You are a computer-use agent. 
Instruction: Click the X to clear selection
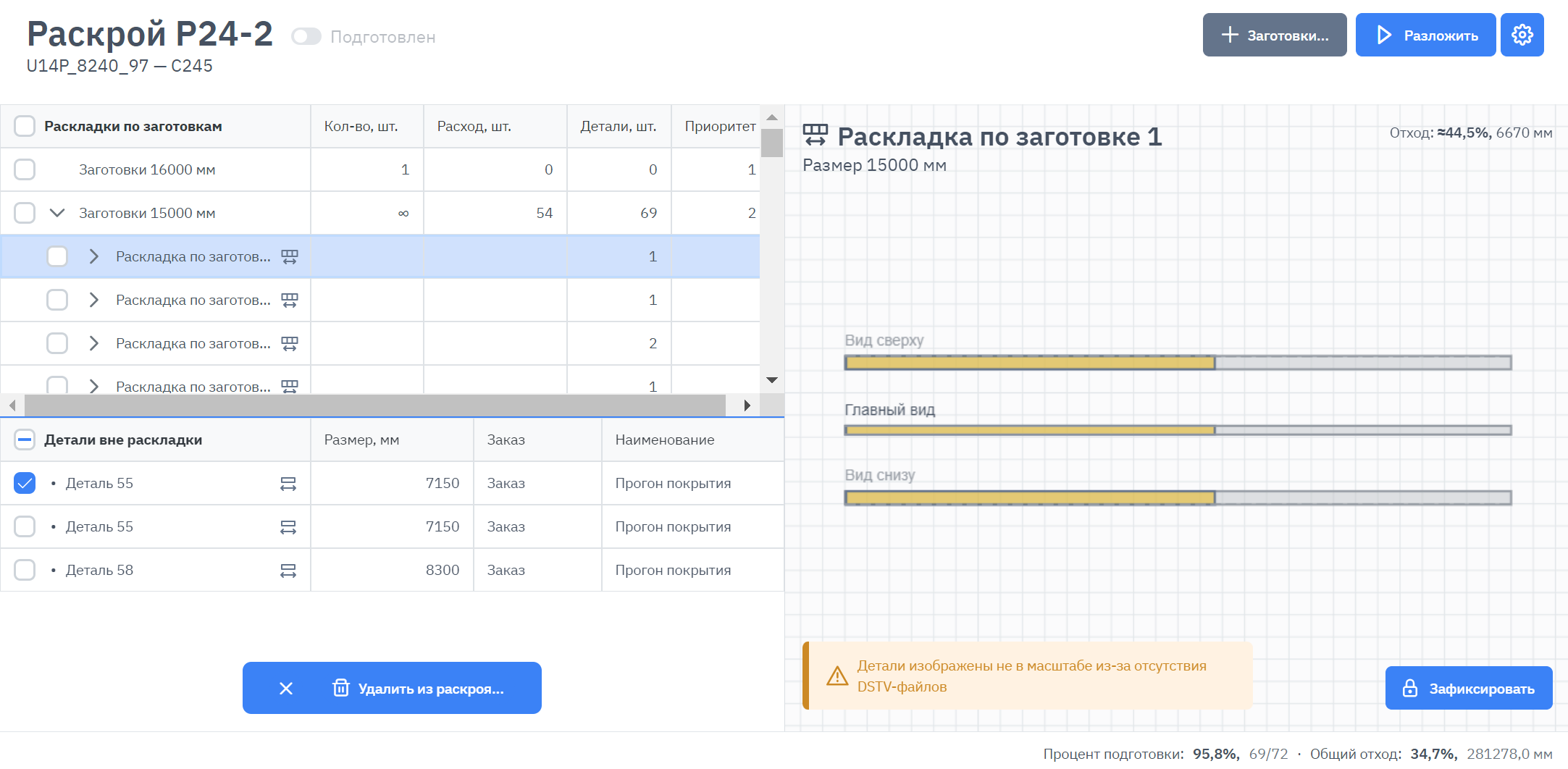coord(286,689)
